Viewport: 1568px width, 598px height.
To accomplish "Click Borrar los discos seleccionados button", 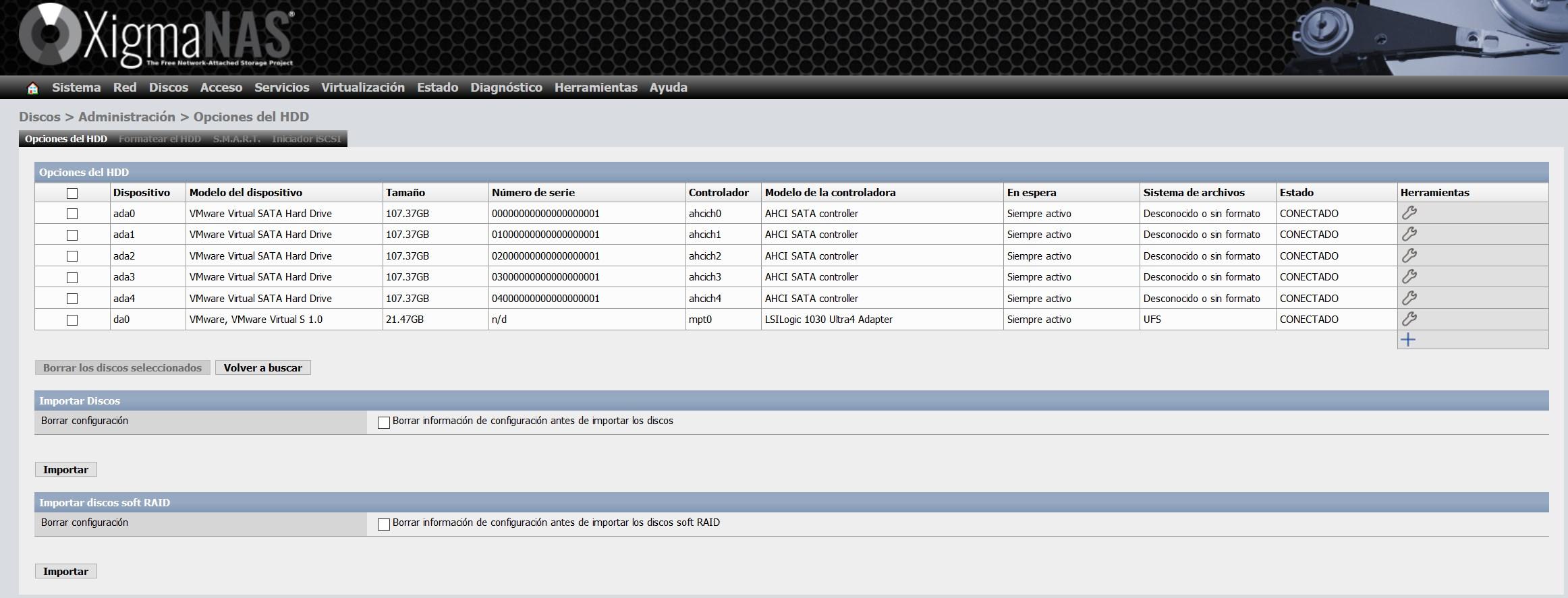I will tap(123, 368).
